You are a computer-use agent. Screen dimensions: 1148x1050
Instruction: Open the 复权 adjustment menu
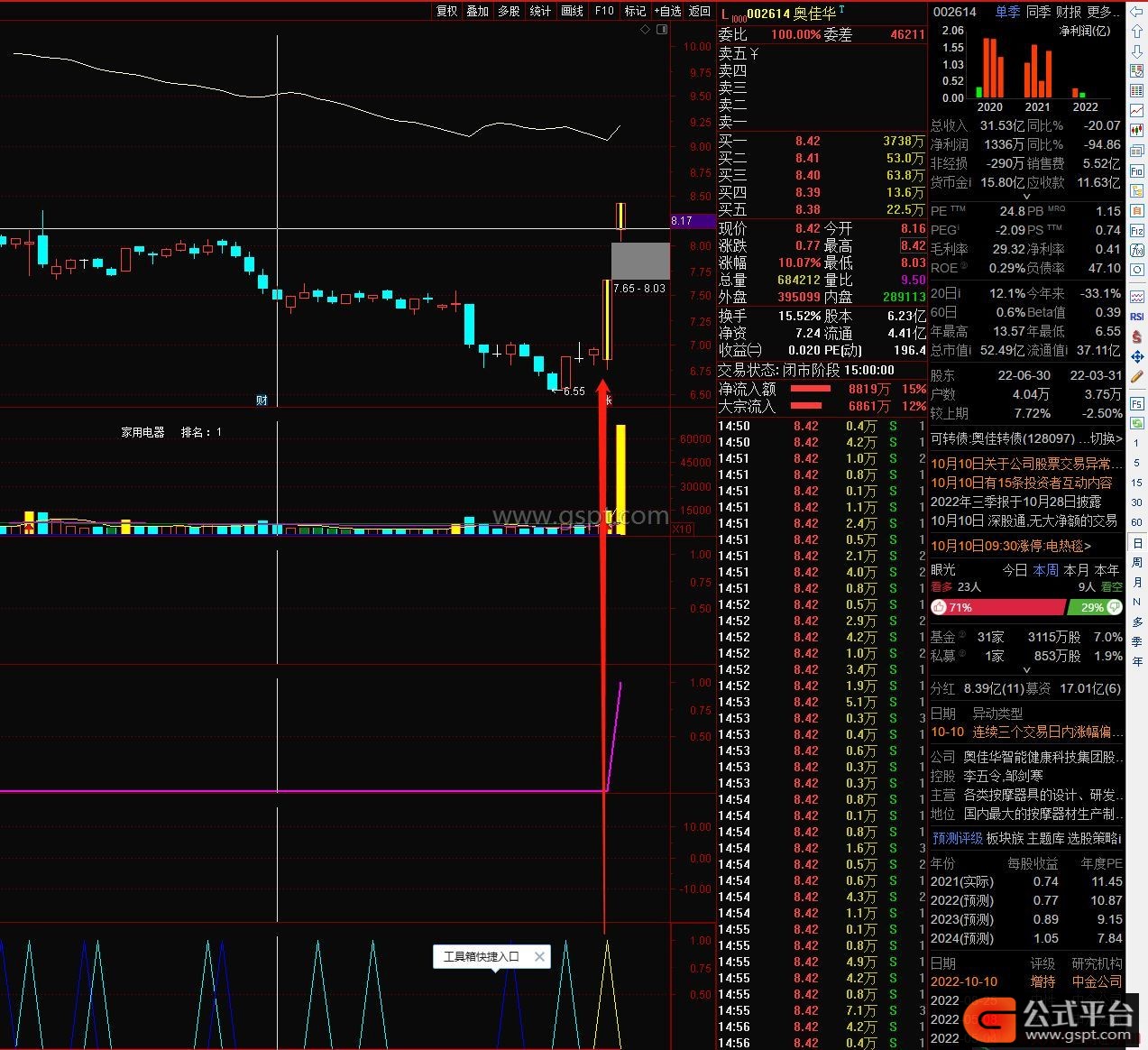pos(447,11)
